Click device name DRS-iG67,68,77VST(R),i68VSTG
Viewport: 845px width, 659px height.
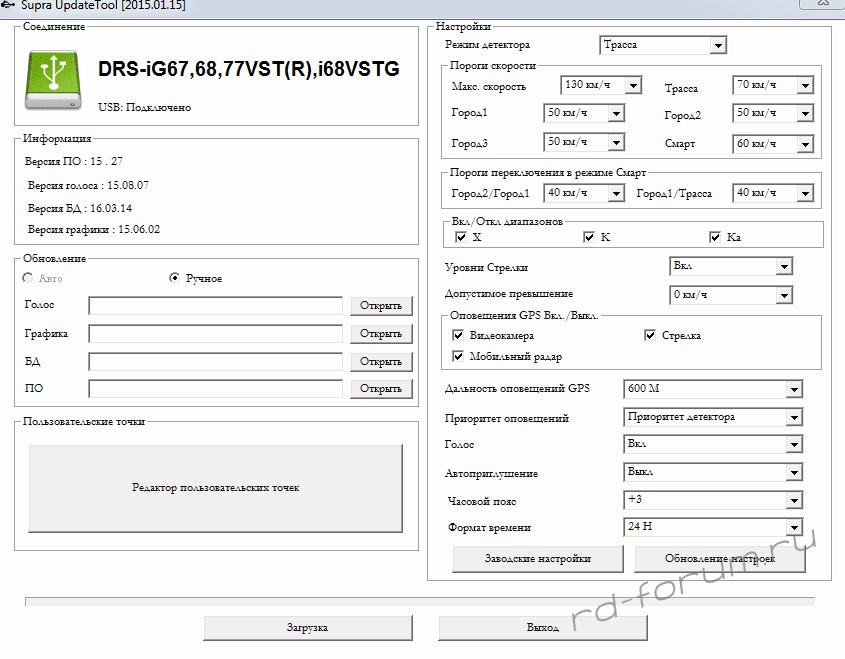coord(248,69)
